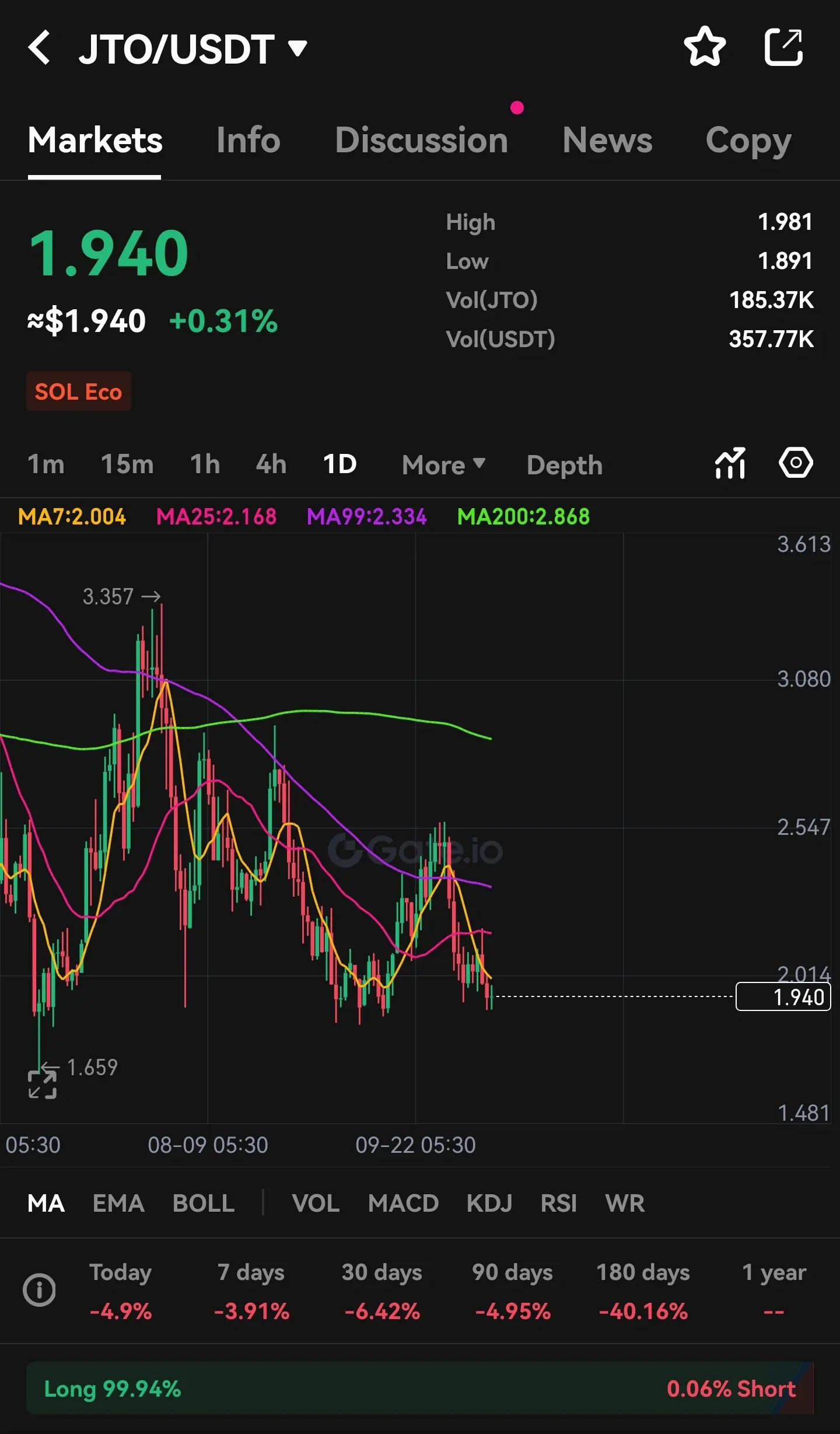Select the 4h timeframe
The image size is (840, 1434).
pos(271,464)
